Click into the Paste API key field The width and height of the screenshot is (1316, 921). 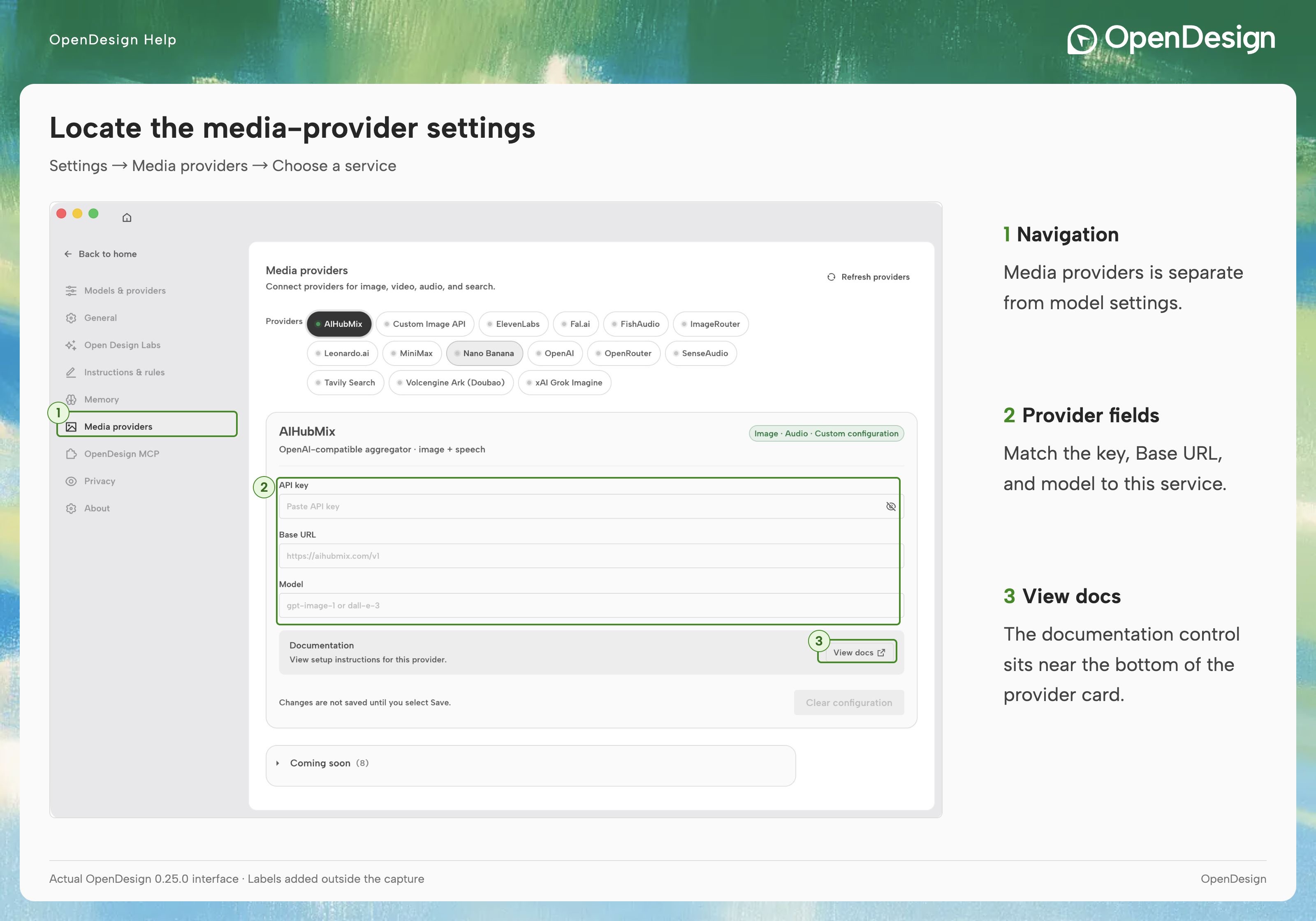pyautogui.click(x=591, y=507)
